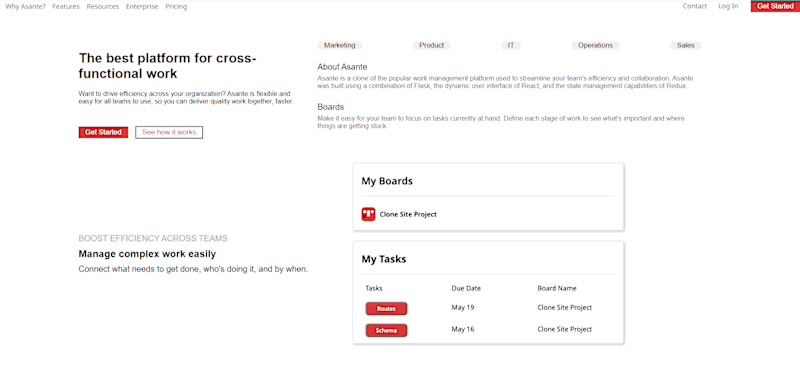Image resolution: width=800 pixels, height=385 pixels.
Task: Click the red Clone Site Project board icon
Action: 368,214
